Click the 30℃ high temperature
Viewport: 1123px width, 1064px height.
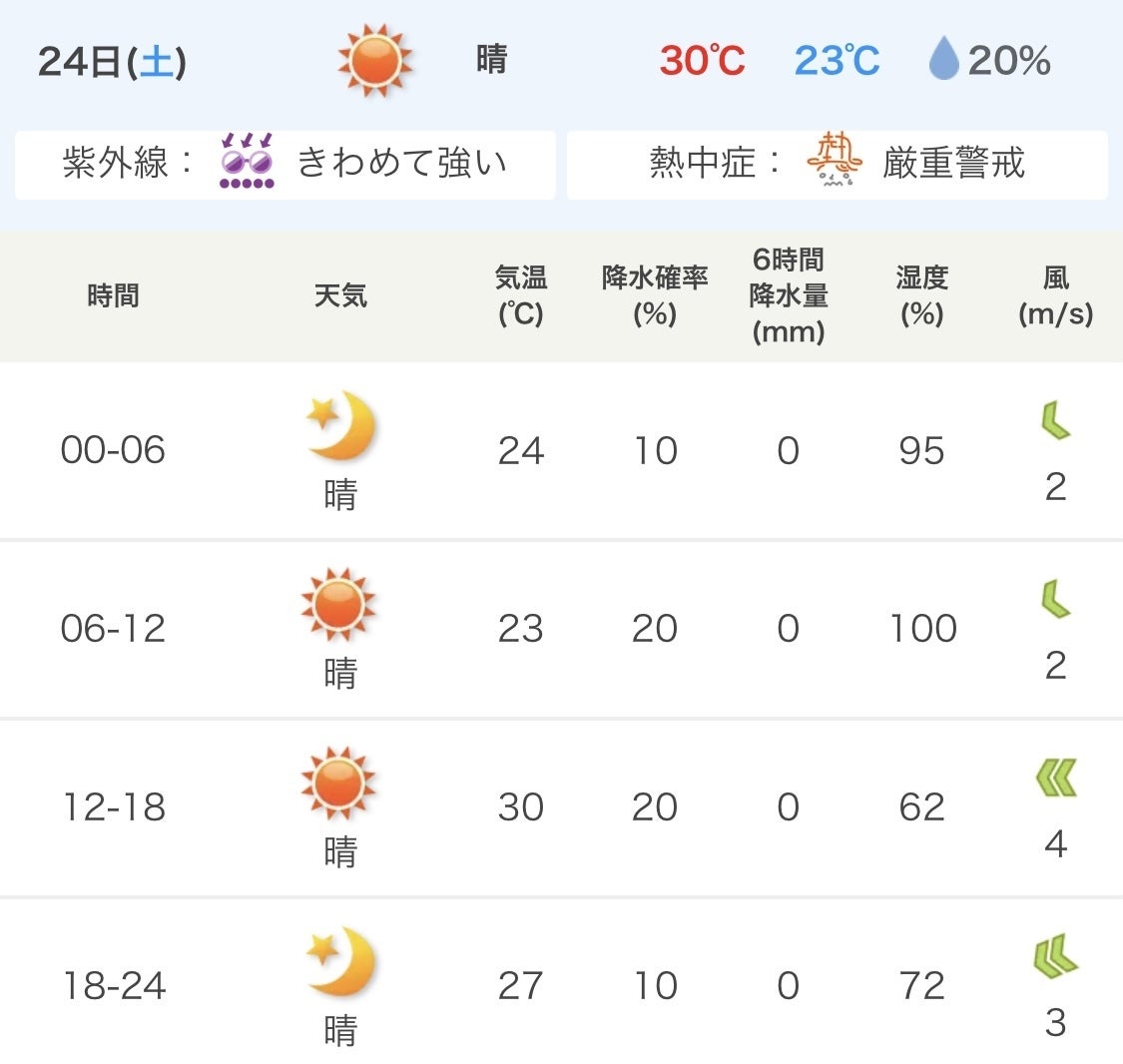pyautogui.click(x=702, y=61)
